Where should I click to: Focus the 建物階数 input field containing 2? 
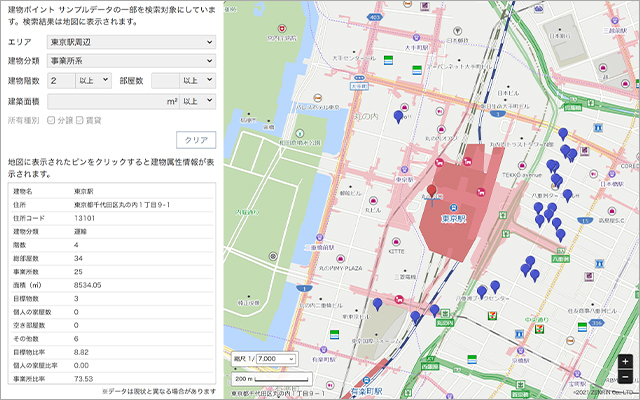(x=61, y=80)
